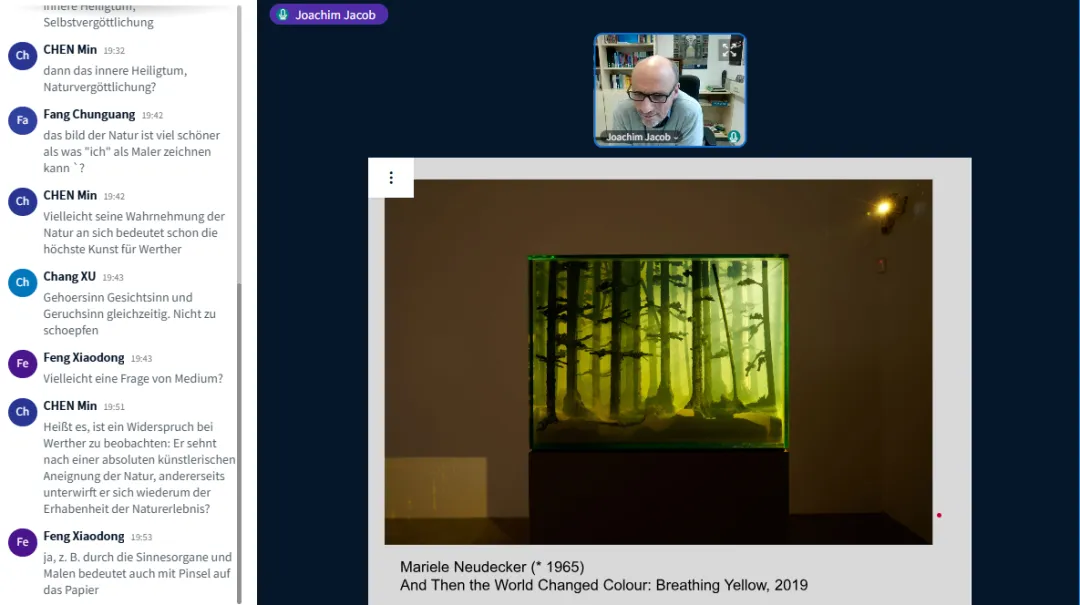This screenshot has height=605, width=1080.
Task: Click the word 'Selbstvergöttlichung' in chat
Action: point(98,22)
